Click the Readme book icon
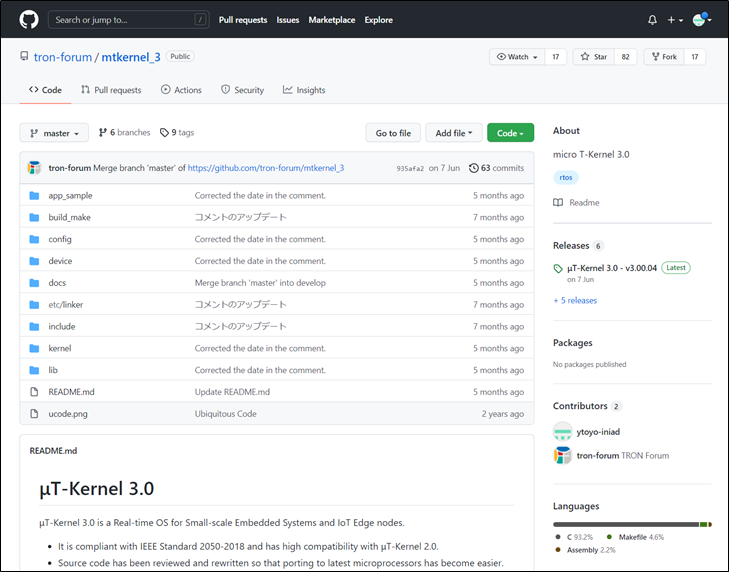This screenshot has width=729, height=572. [x=558, y=203]
